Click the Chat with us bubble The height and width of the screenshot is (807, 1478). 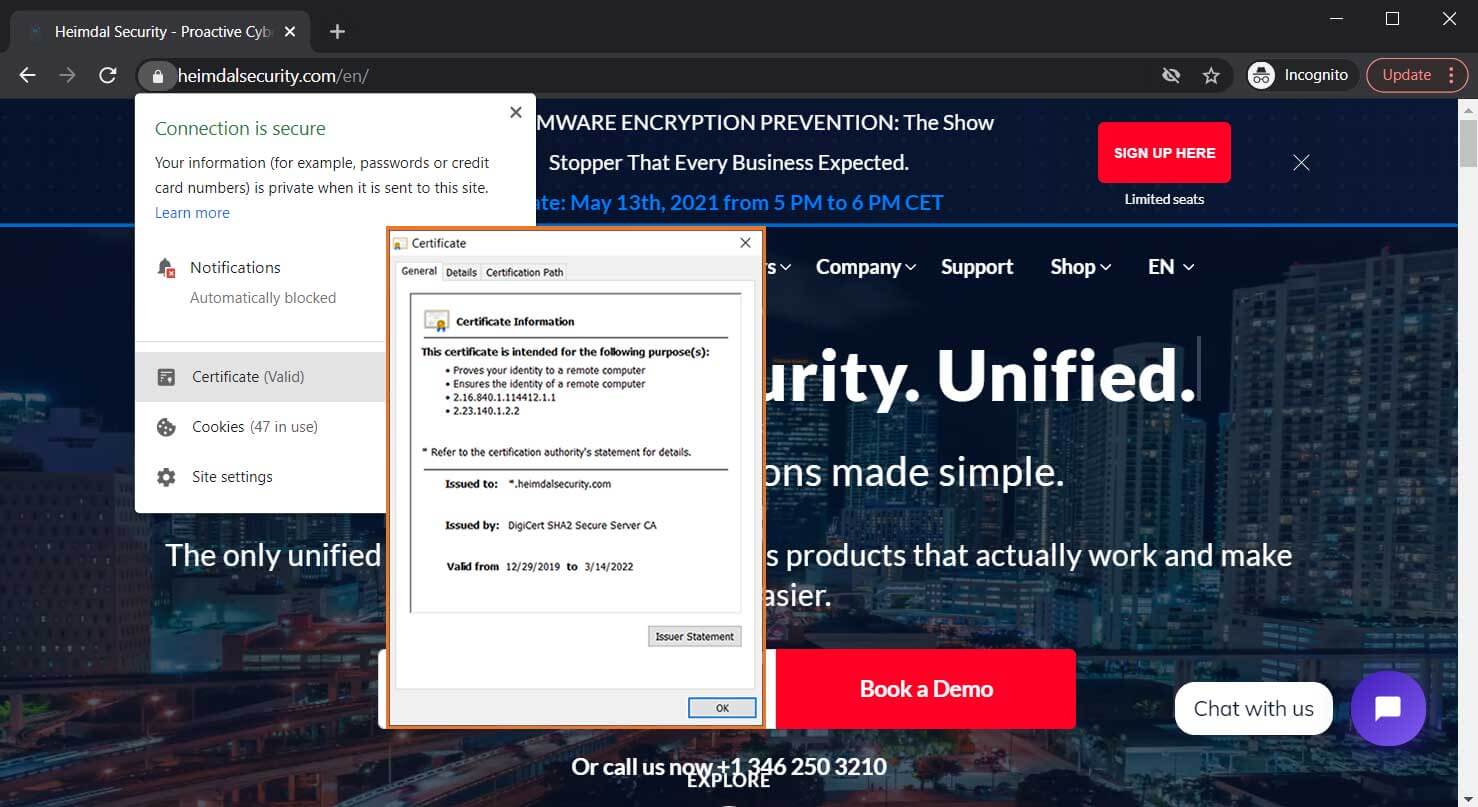[x=1254, y=709]
